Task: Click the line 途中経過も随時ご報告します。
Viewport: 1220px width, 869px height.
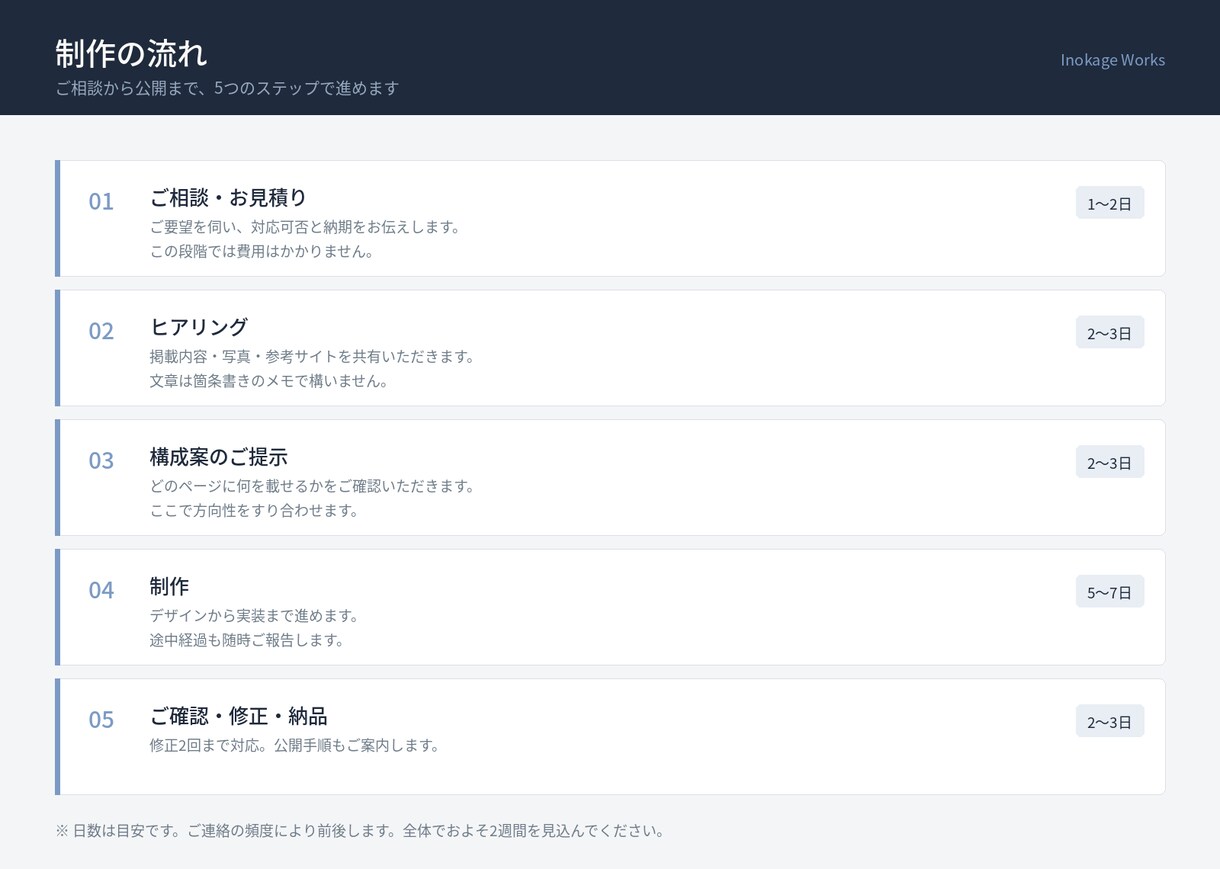Action: [x=249, y=640]
